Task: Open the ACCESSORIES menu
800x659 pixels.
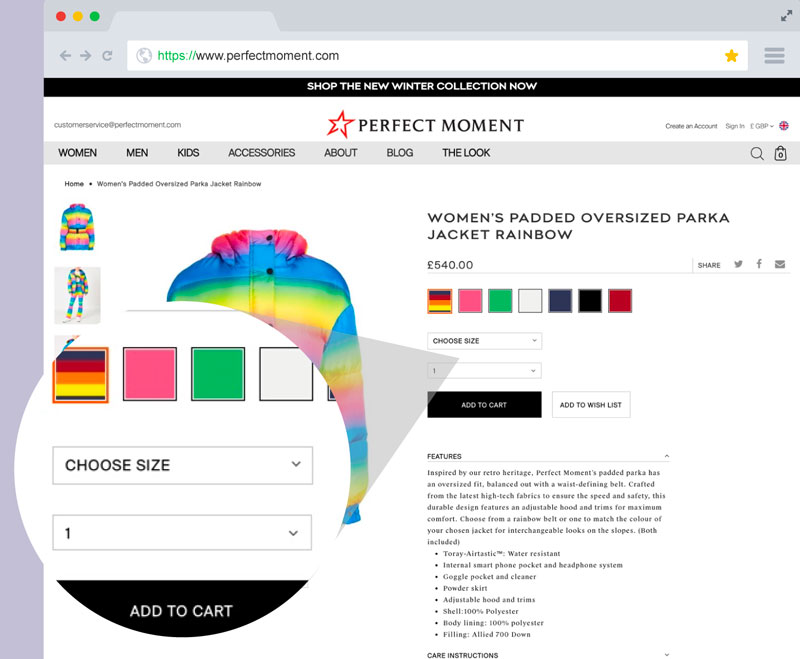Action: click(262, 153)
